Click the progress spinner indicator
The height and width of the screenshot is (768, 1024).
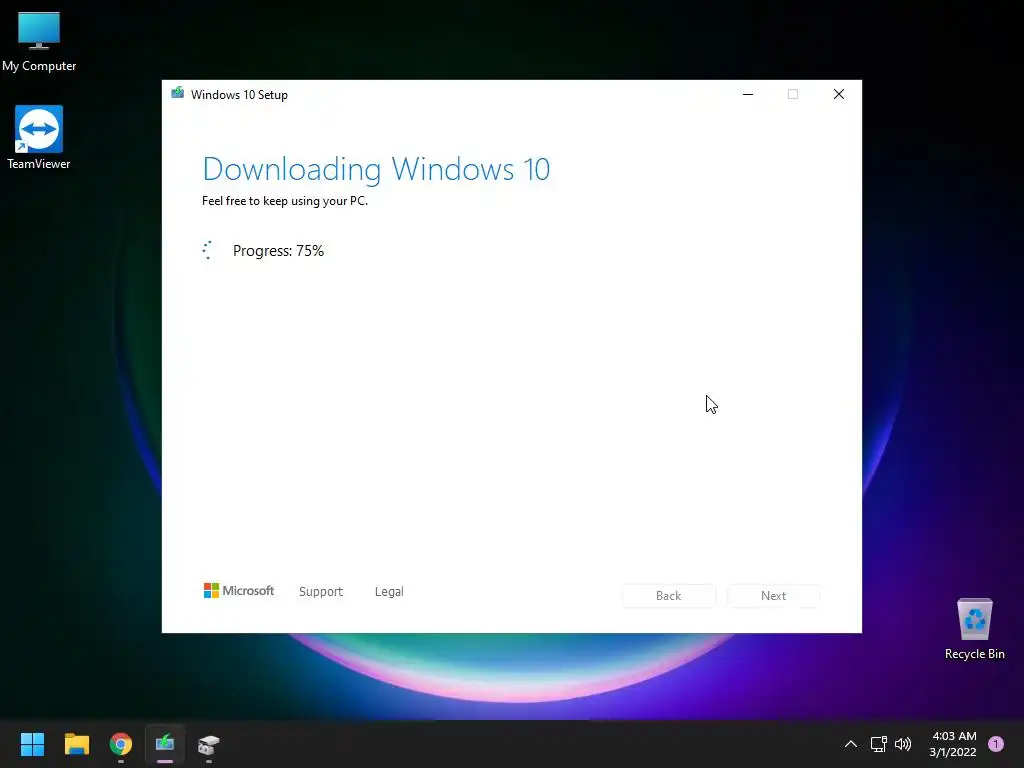pyautogui.click(x=208, y=250)
